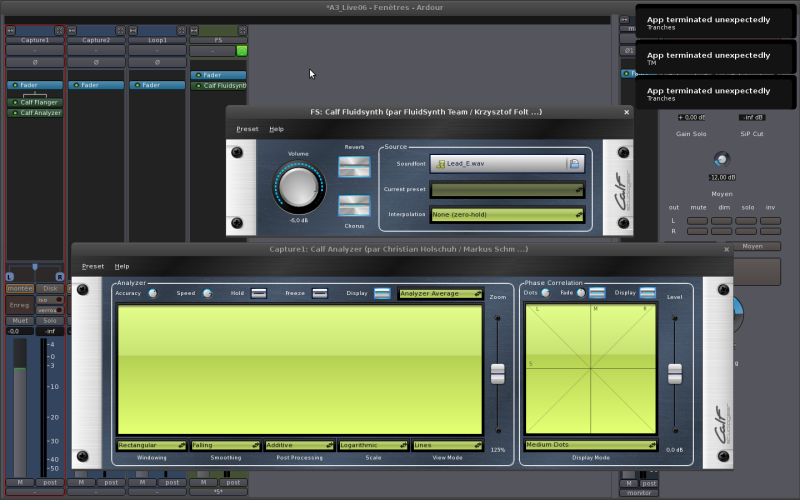Bypass the Calf Flanger plugin on Capture1
Screen dimensions: 800x500
[15, 103]
